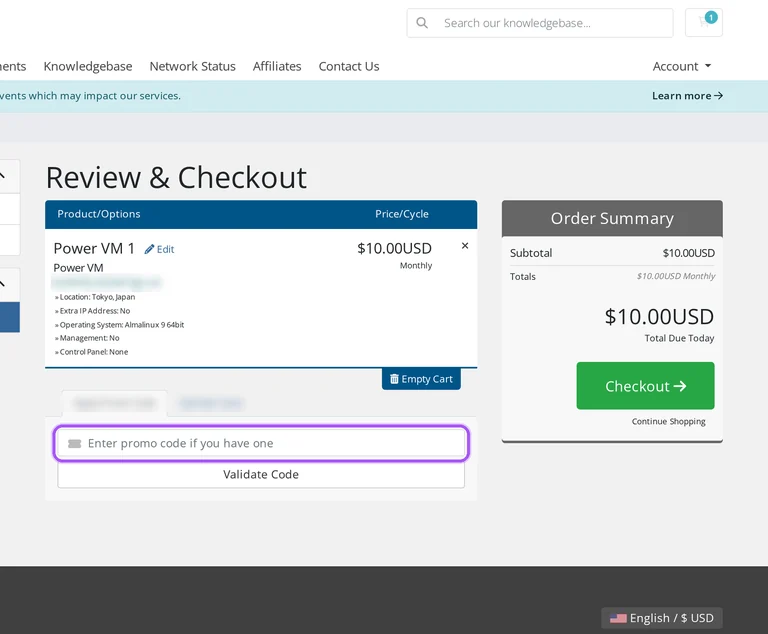
Task: Click the $10.00USD Monthly totals text
Action: tap(676, 276)
